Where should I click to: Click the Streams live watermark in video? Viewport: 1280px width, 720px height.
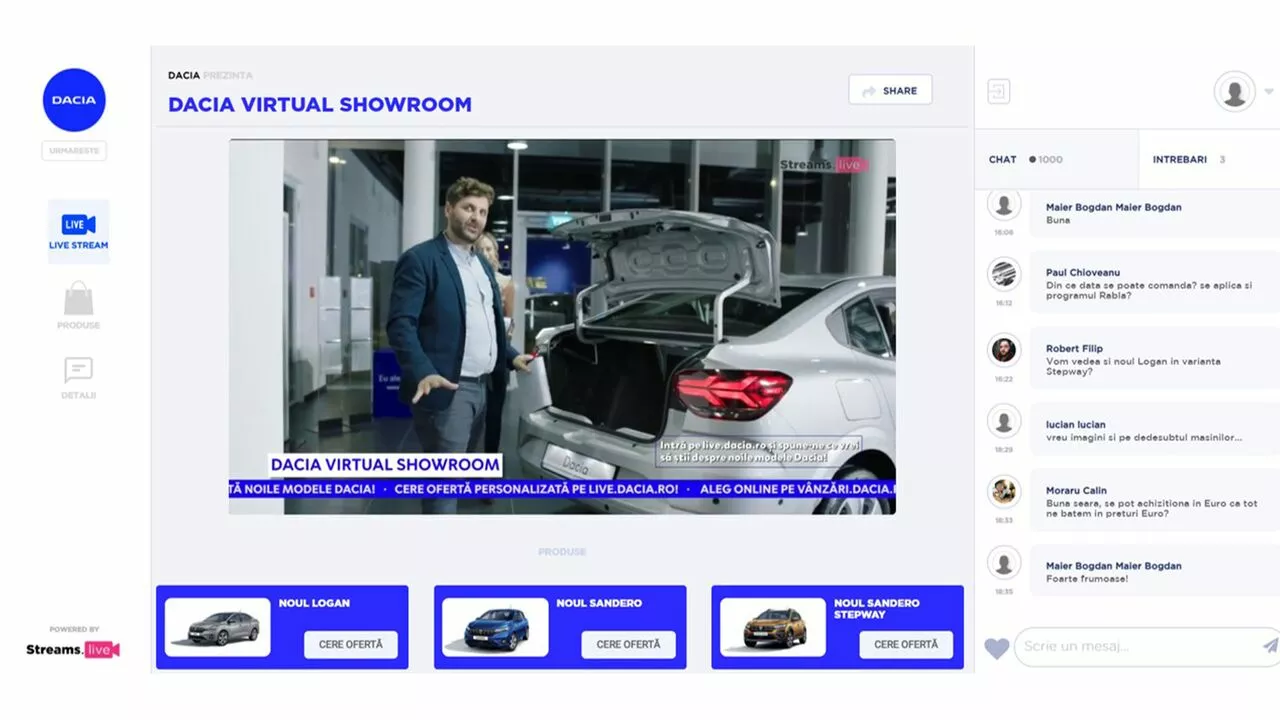click(x=824, y=164)
